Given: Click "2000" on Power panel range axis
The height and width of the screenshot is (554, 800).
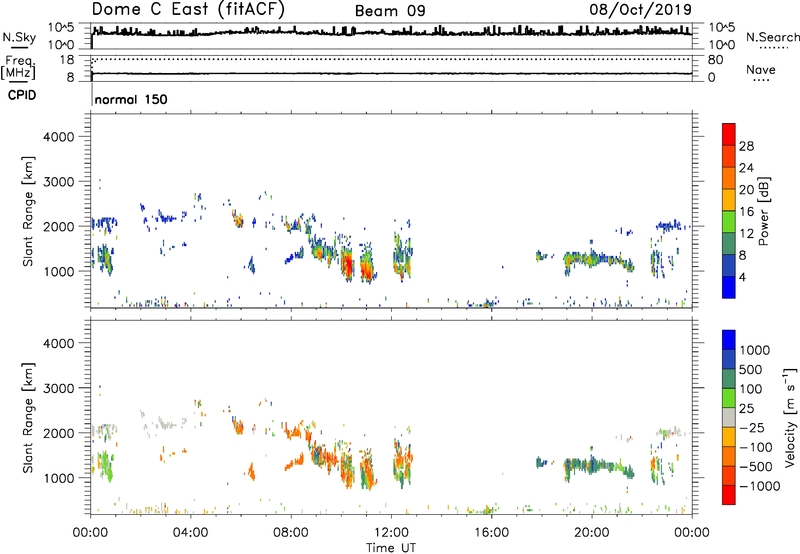Looking at the screenshot, I should click(58, 226).
